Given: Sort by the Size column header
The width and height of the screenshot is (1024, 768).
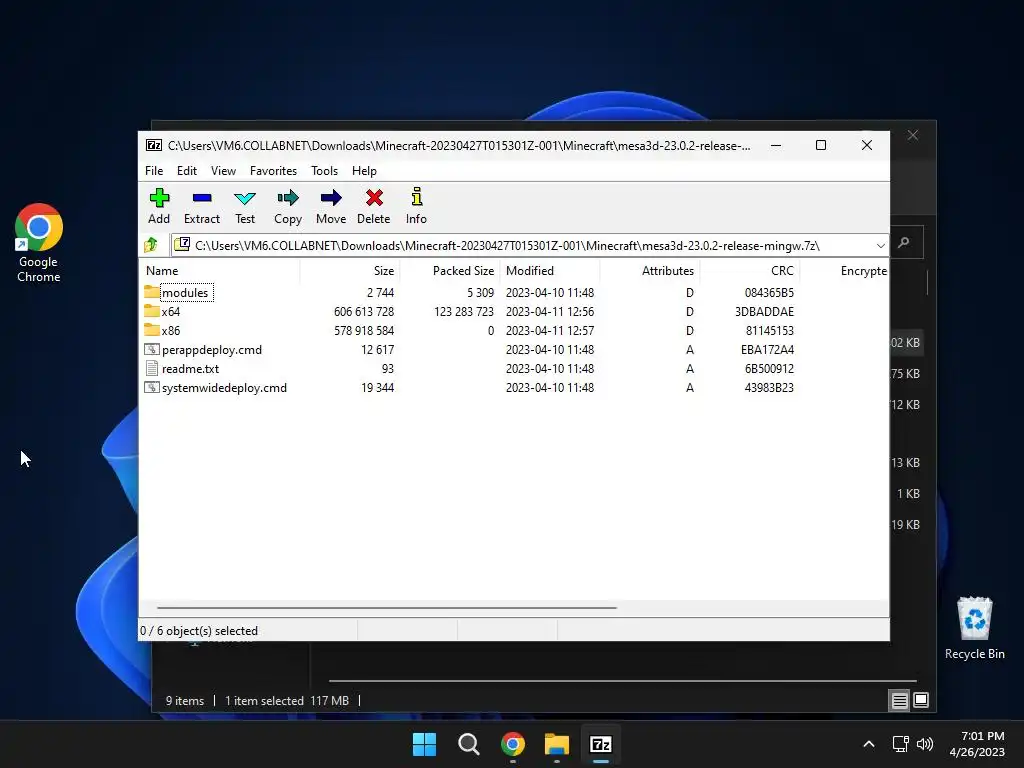Looking at the screenshot, I should (x=350, y=270).
